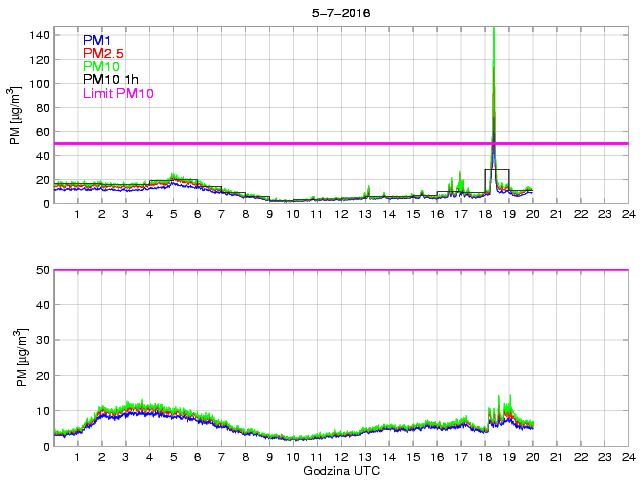The height and width of the screenshot is (480, 640).
Task: Click the magenta limit line in bottom chart
Action: pos(300,270)
